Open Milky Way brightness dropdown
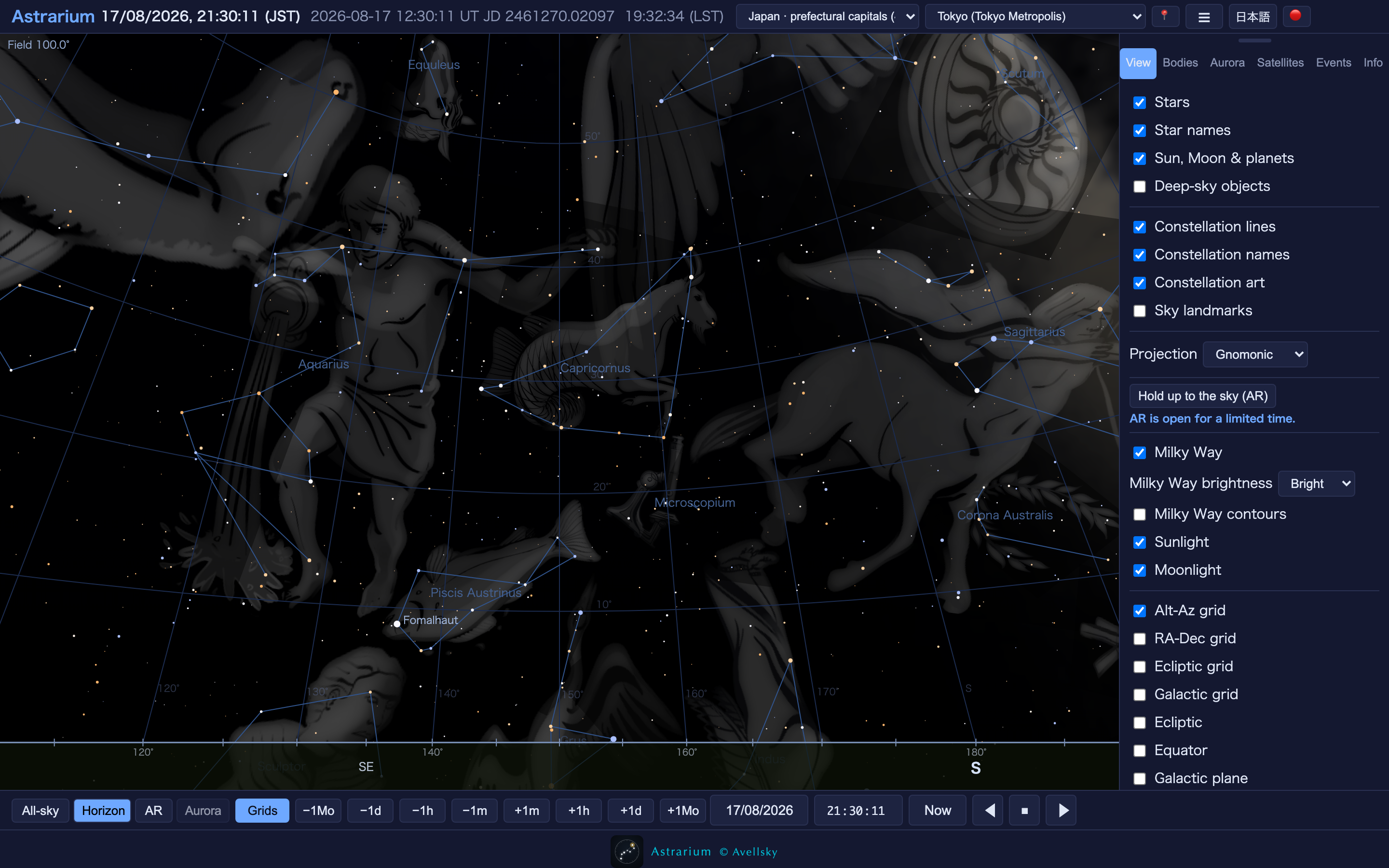Screen dimensions: 1389x868 click(1316, 483)
